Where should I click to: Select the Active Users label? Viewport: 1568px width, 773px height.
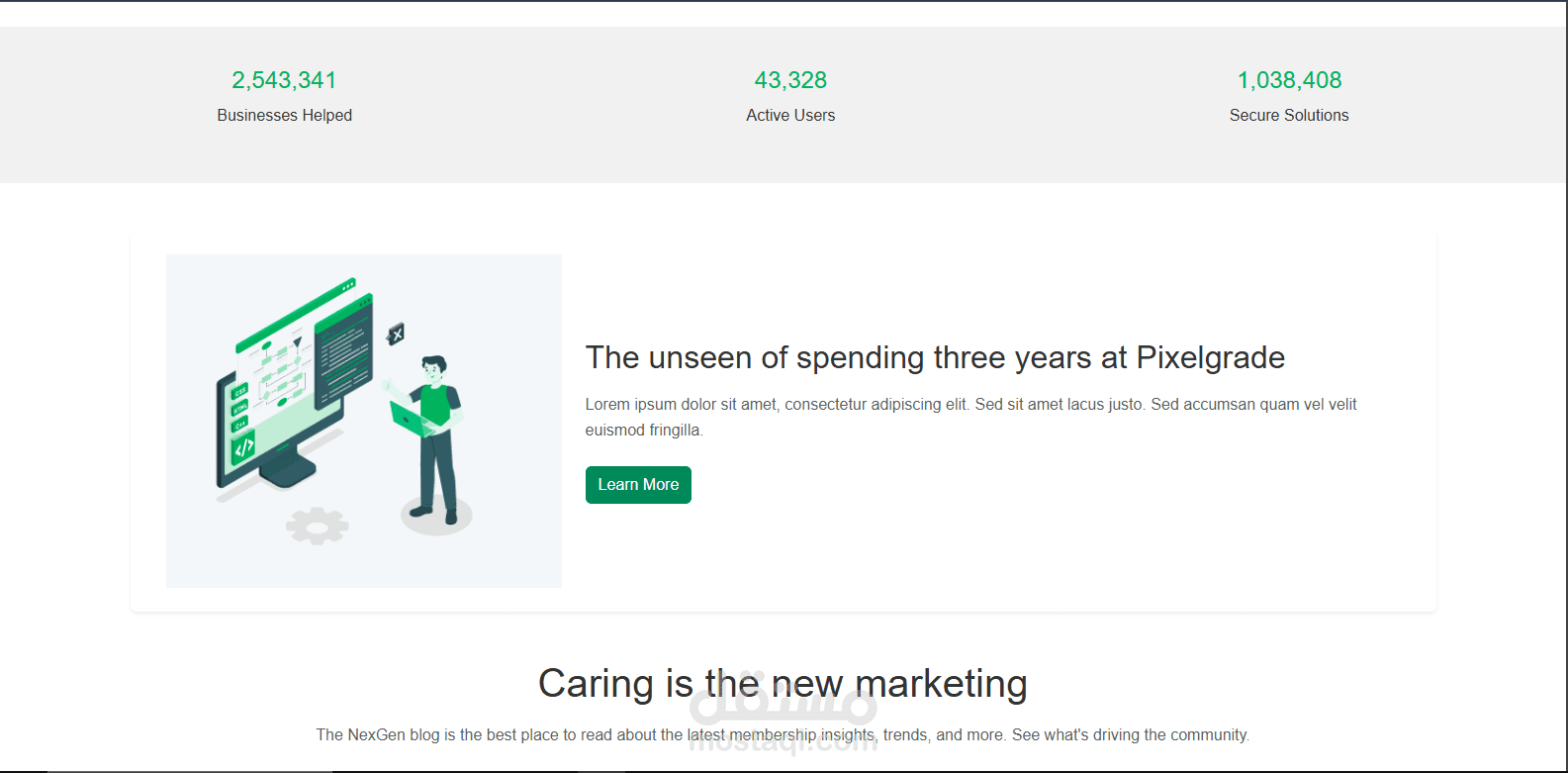pos(790,116)
